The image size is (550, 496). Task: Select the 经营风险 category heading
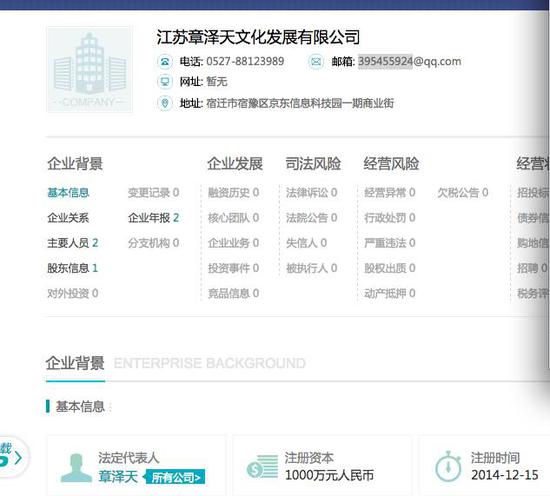coord(391,164)
